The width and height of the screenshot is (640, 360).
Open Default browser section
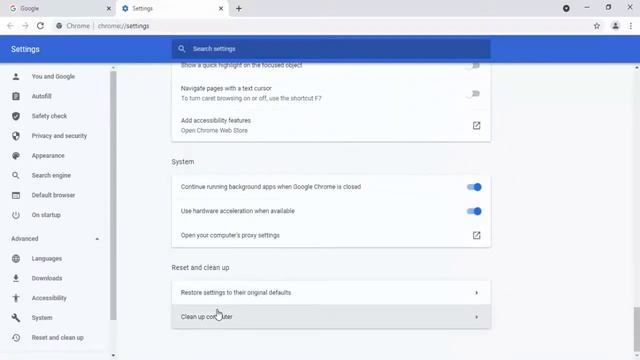tap(53, 195)
